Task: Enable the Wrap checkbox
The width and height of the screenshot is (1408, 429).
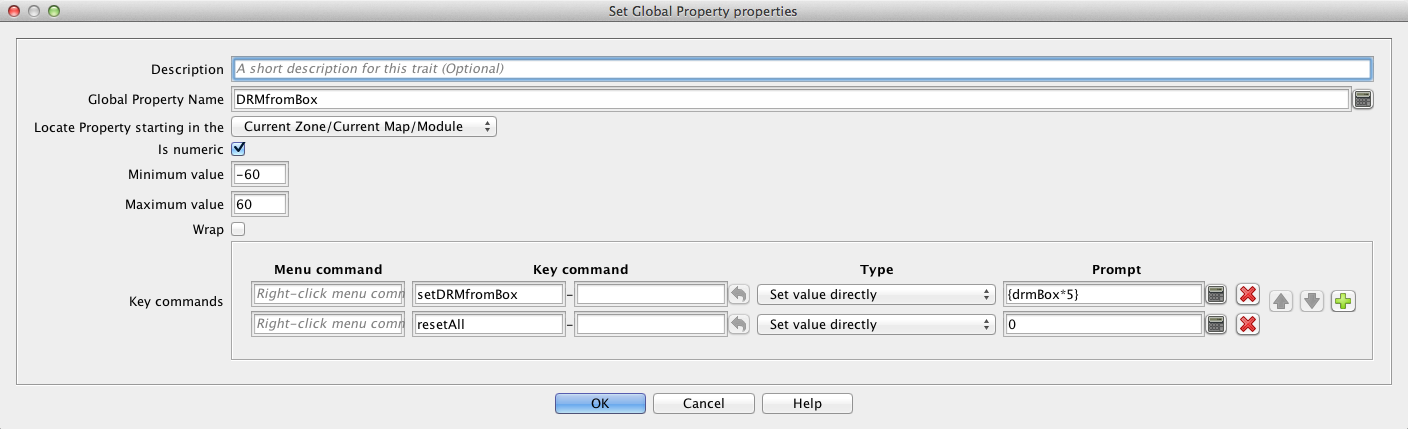Action: coord(238,229)
